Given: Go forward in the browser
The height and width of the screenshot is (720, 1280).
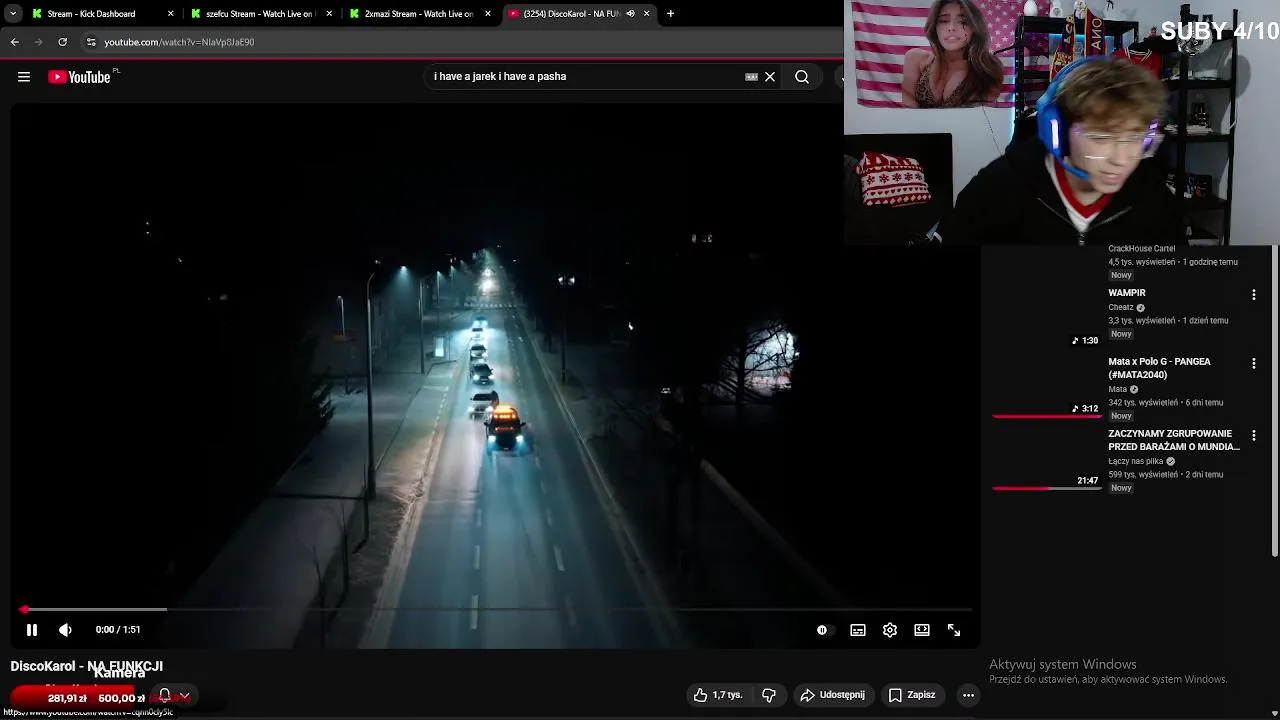Looking at the screenshot, I should click(39, 42).
